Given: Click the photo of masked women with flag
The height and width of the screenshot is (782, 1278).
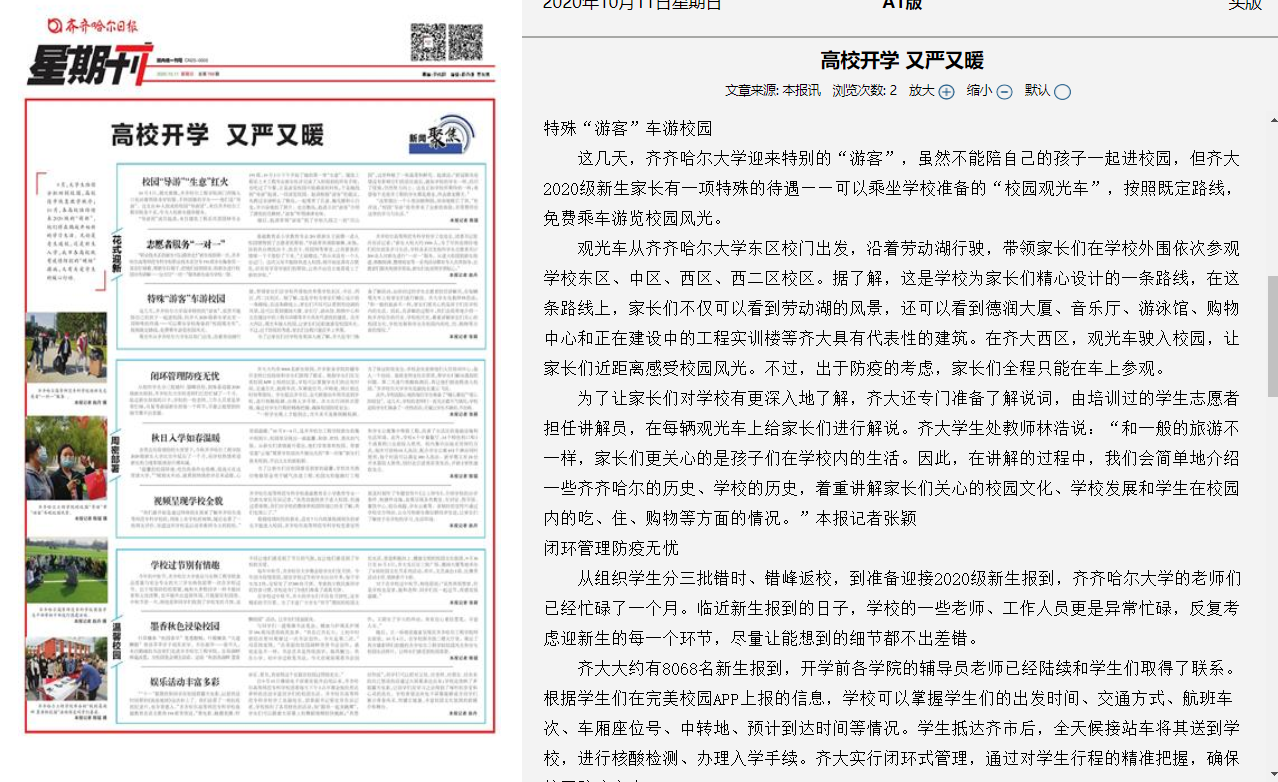Looking at the screenshot, I should tap(66, 459).
